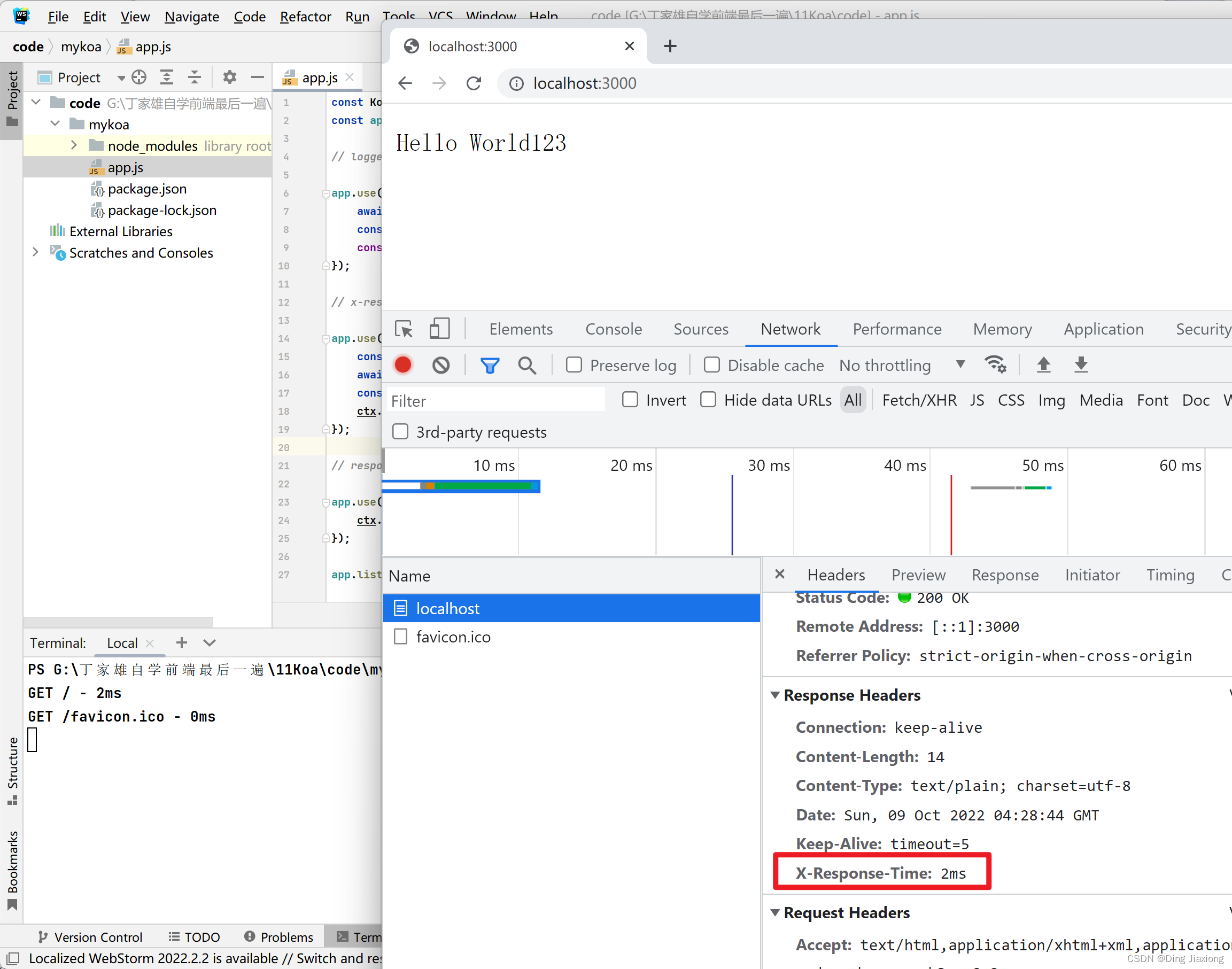Click the red record network log button

point(402,365)
